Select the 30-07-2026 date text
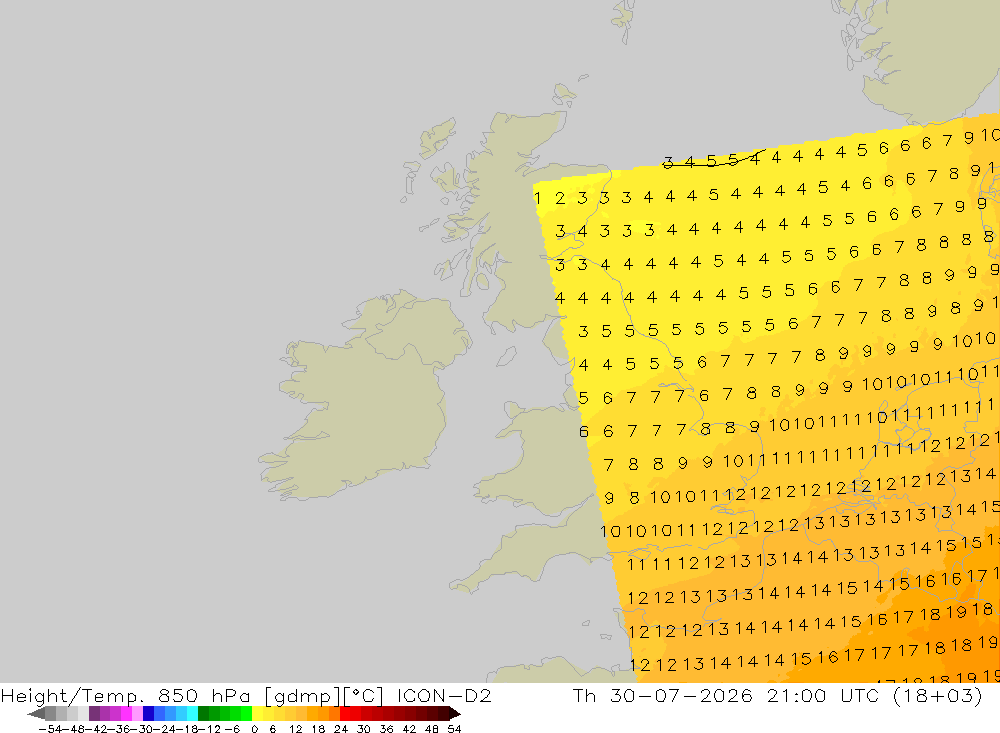Screen dimensions: 1000x733 (681, 695)
